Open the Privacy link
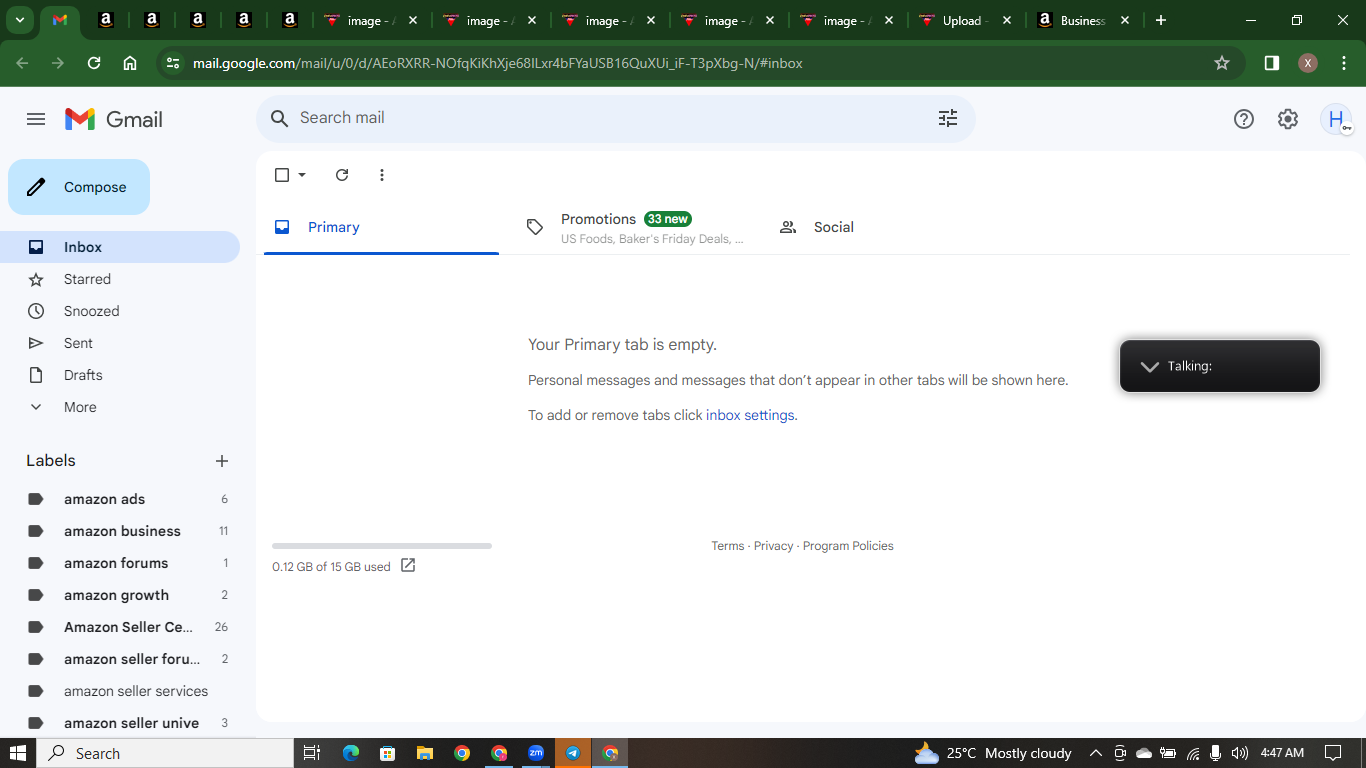 coord(773,546)
